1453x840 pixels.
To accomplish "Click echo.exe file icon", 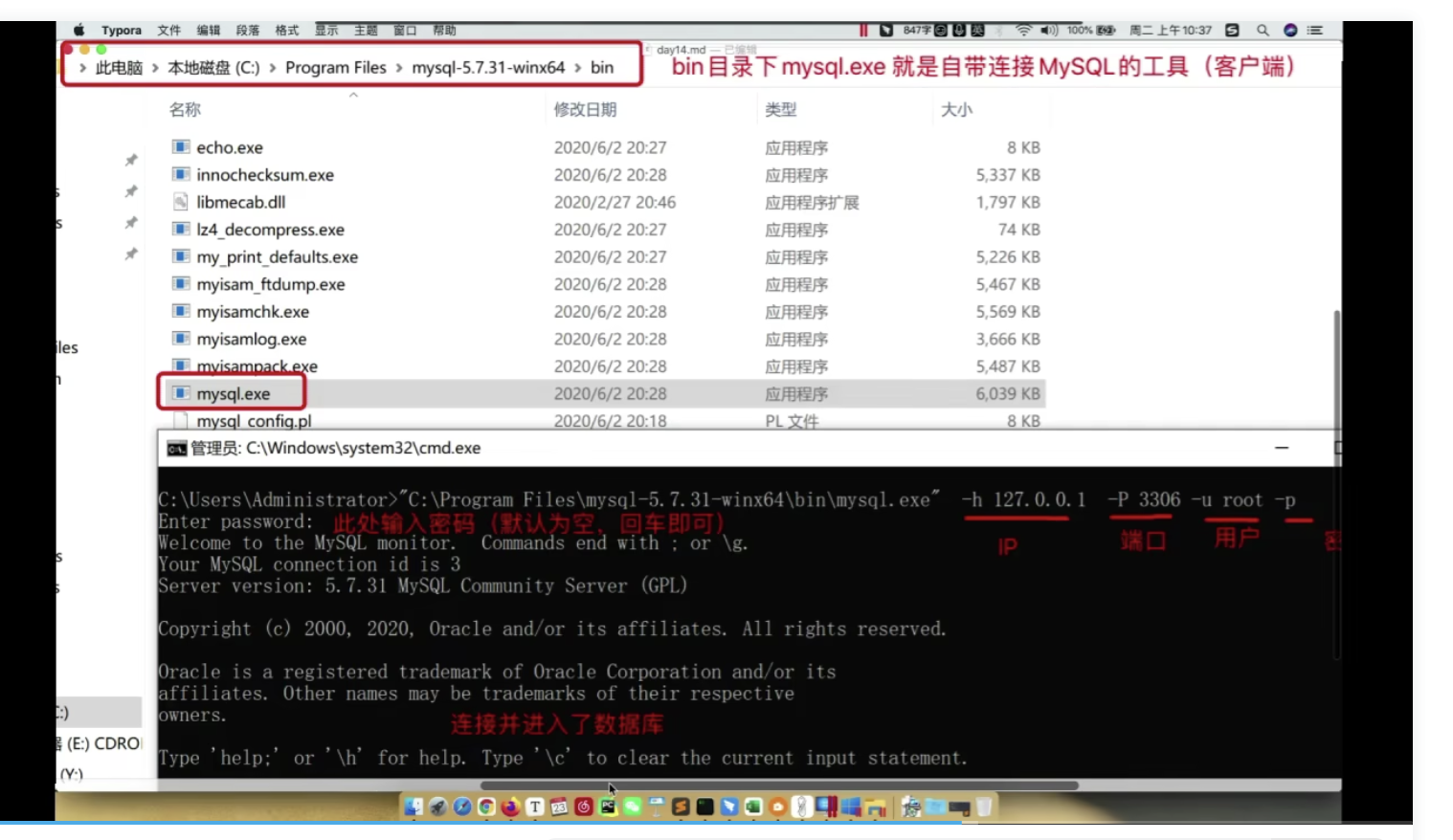I will pos(181,146).
